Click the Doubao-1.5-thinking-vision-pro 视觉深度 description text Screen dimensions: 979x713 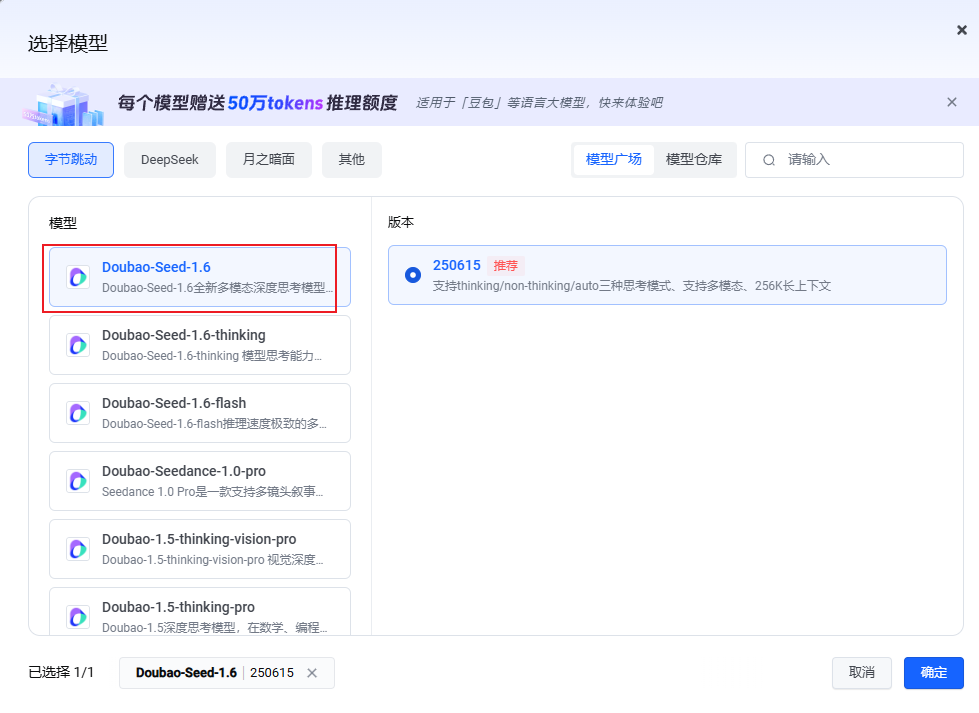pos(212,560)
